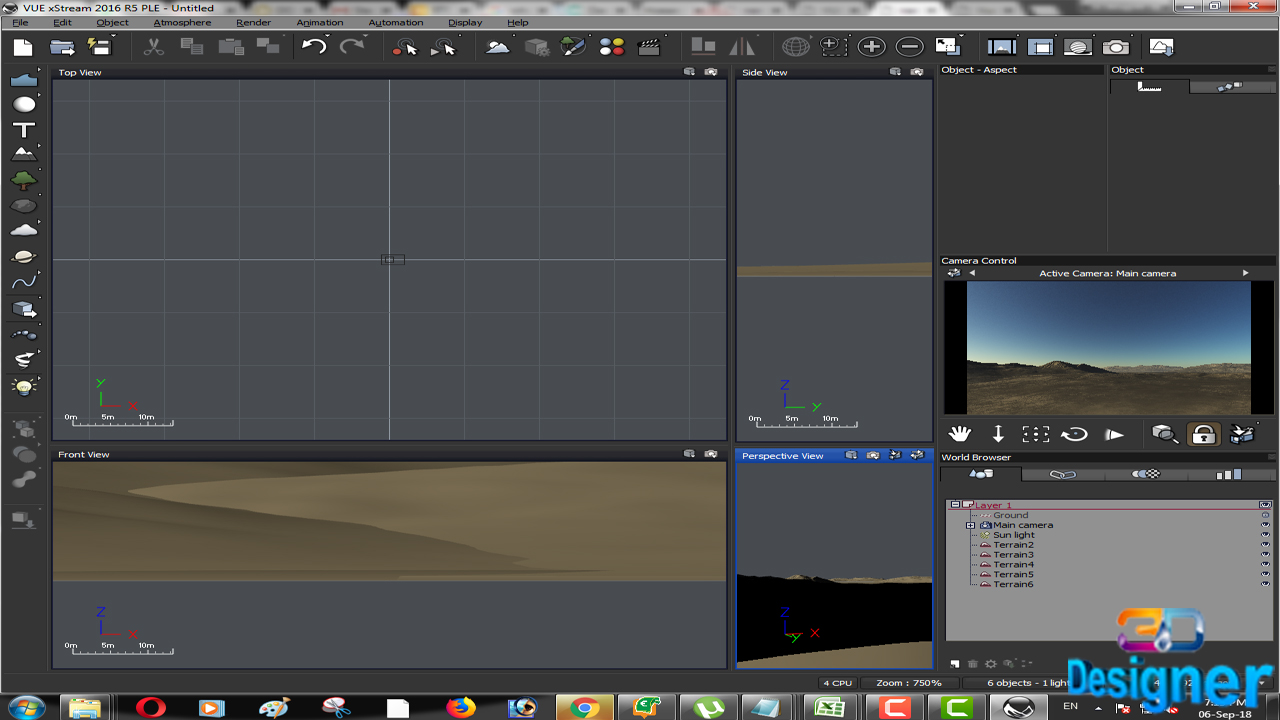Viewport: 1280px width, 720px height.
Task: Switch to next camera with right arrow
Action: 1245,273
